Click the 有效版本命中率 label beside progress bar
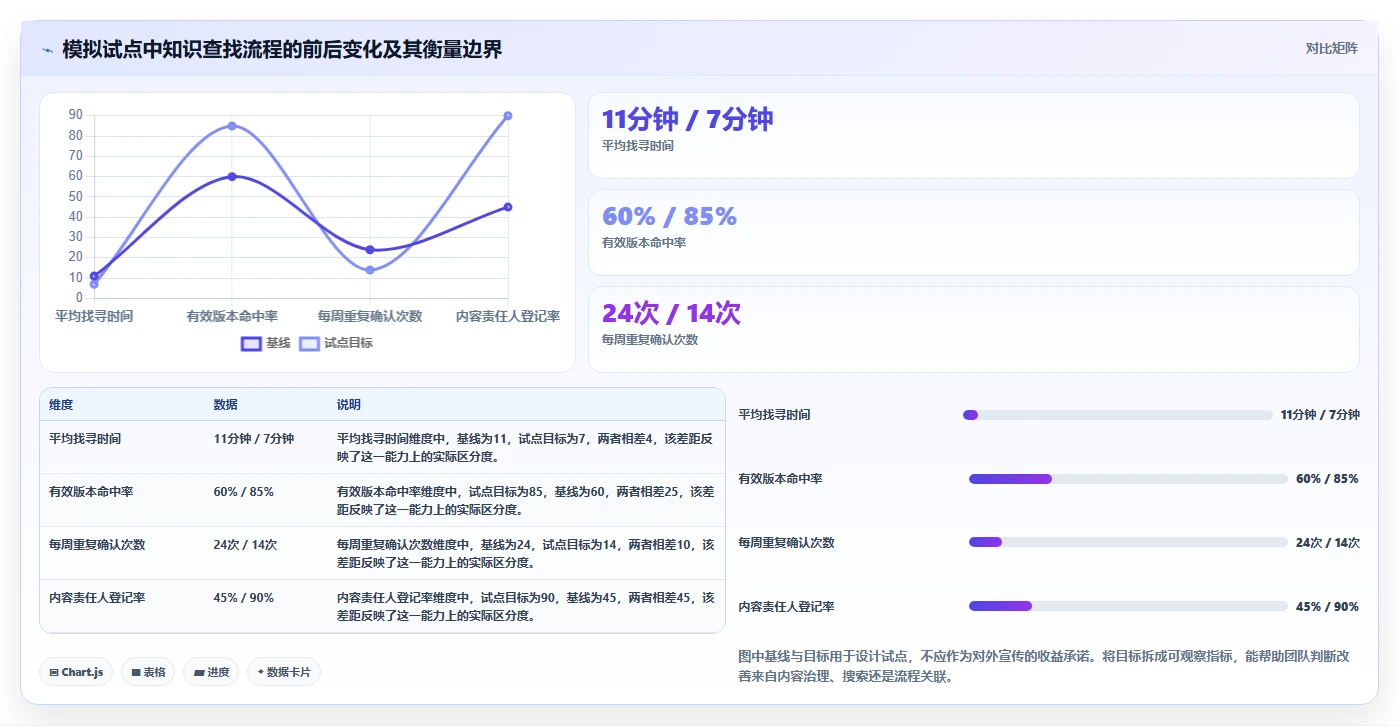1399x726 pixels. [x=780, y=479]
